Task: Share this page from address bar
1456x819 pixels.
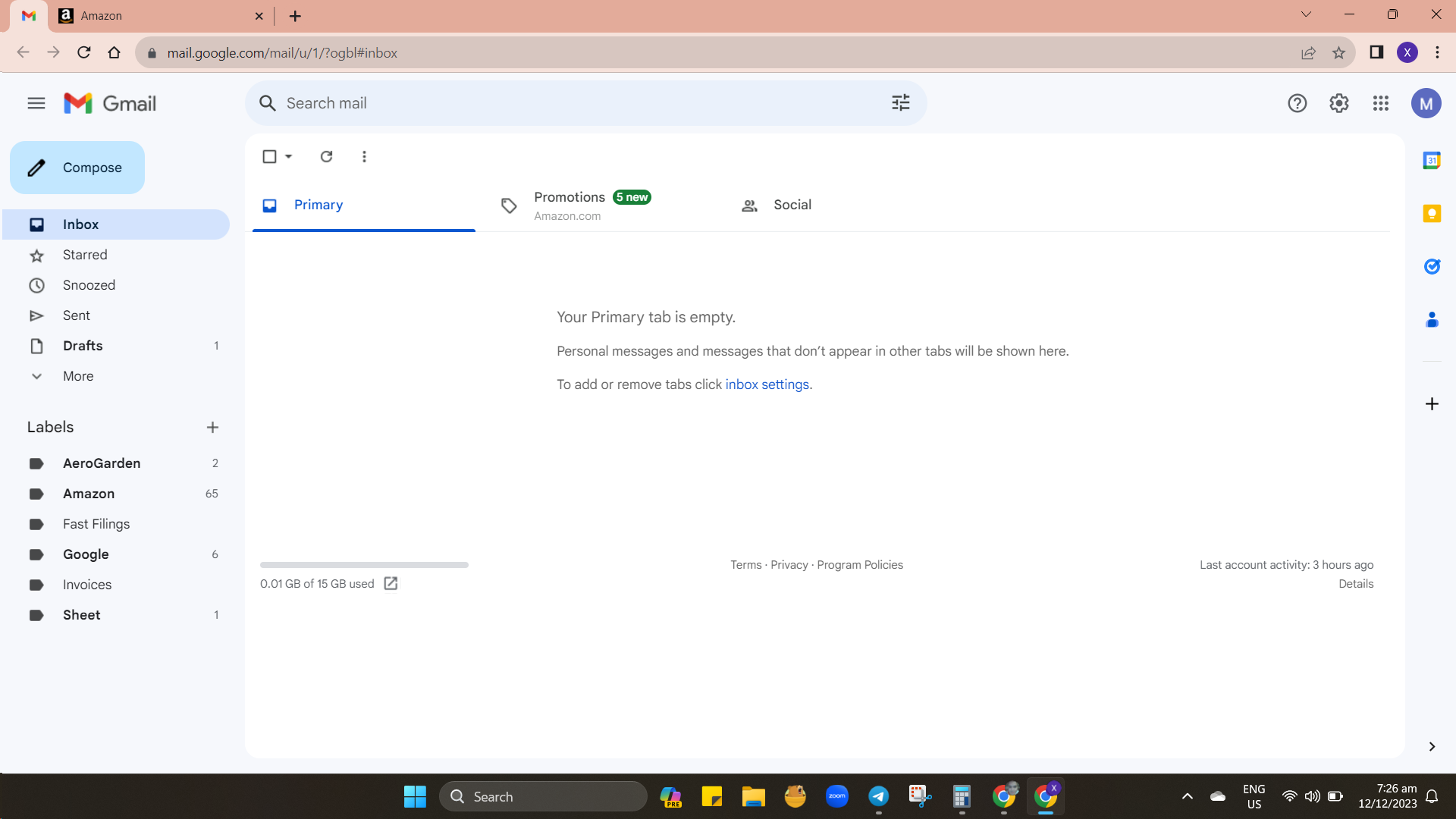Action: point(1308,53)
